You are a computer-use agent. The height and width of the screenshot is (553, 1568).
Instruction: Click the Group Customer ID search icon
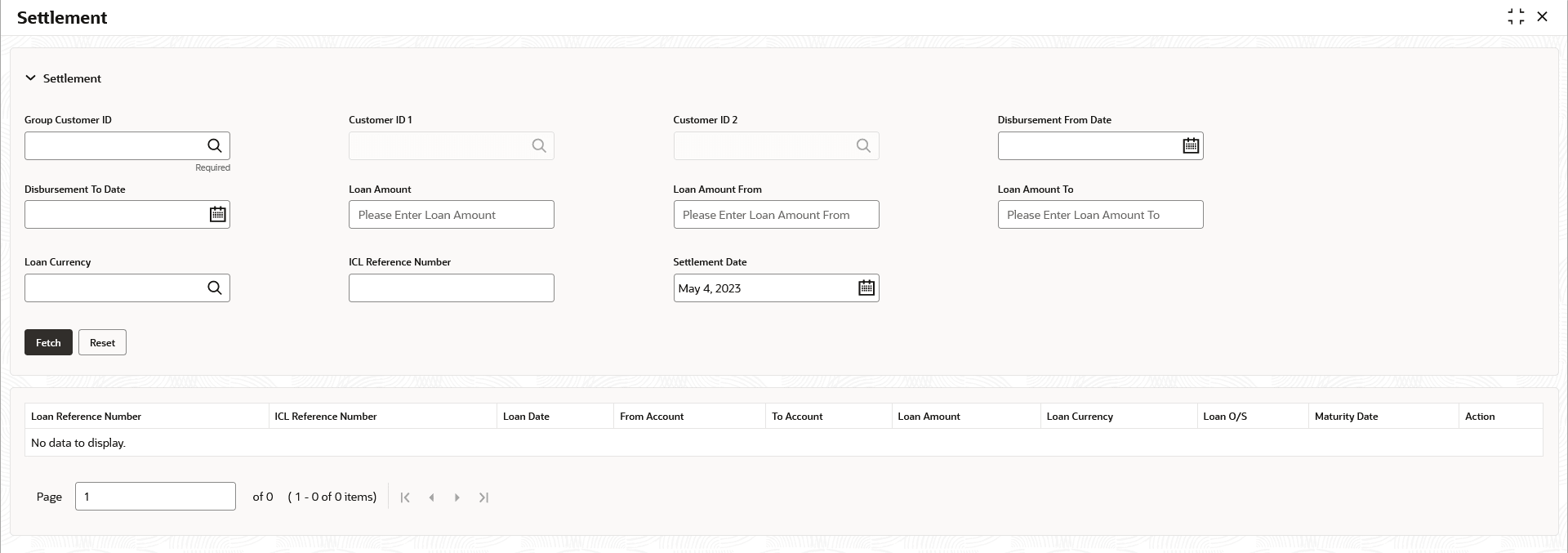pos(214,146)
